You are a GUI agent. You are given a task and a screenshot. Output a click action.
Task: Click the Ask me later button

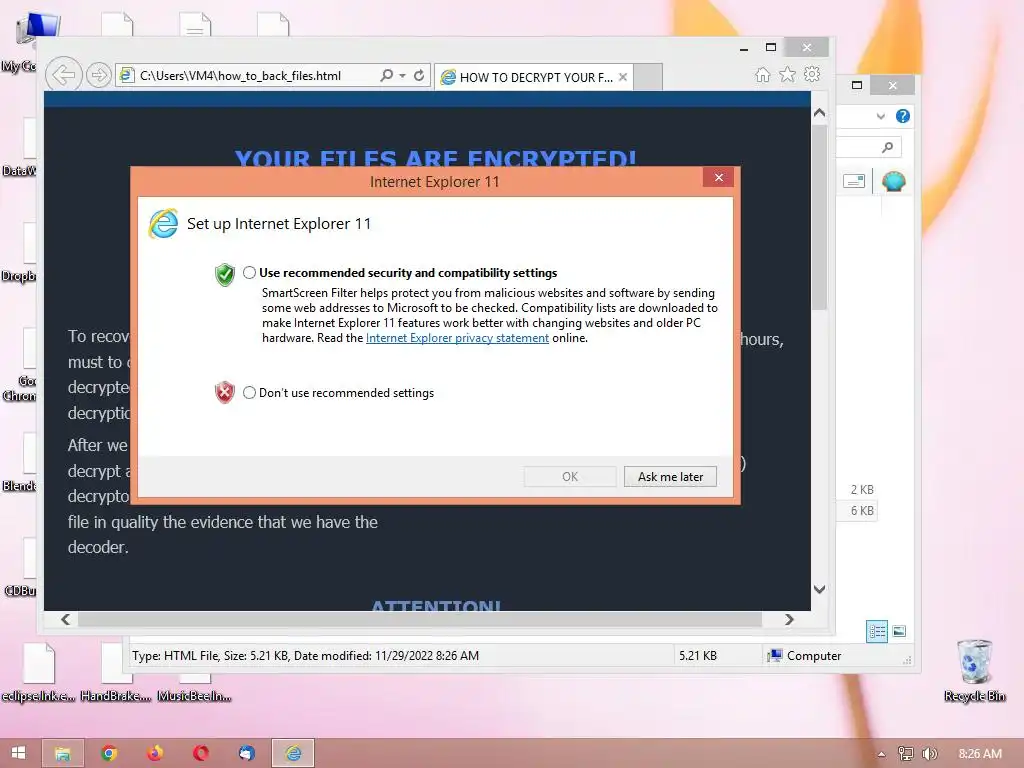point(670,477)
